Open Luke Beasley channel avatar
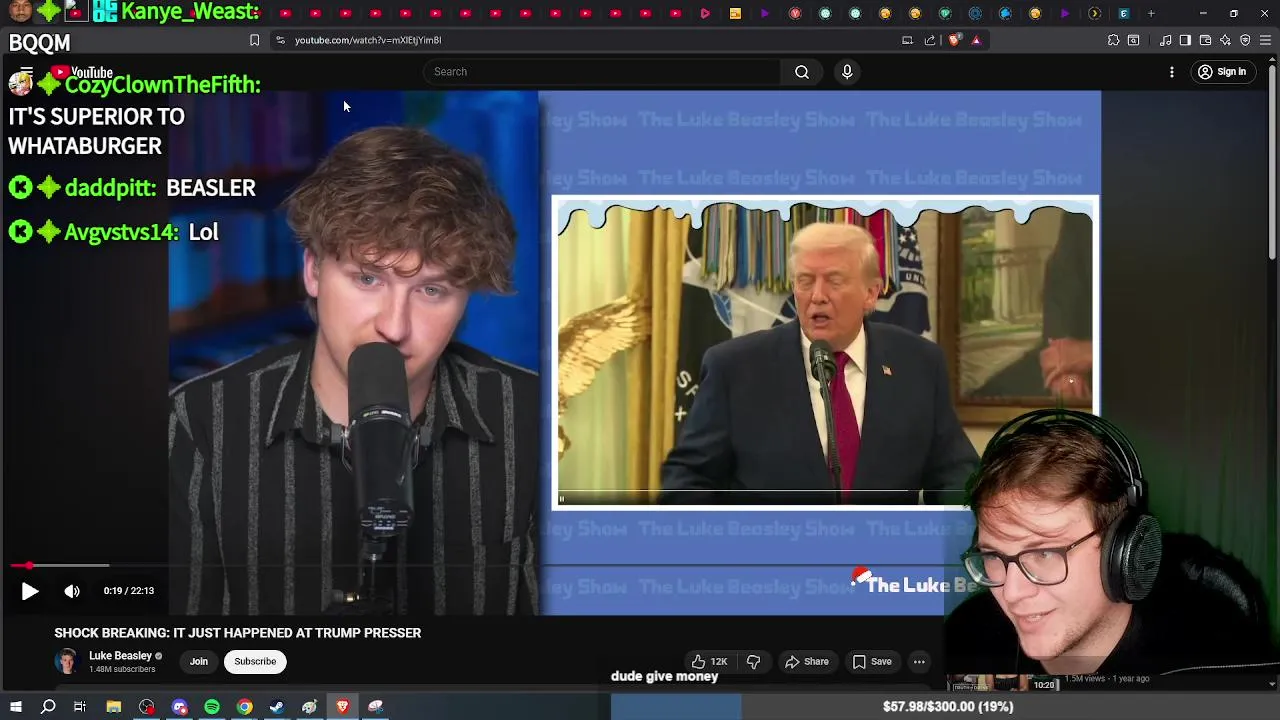 point(66,661)
